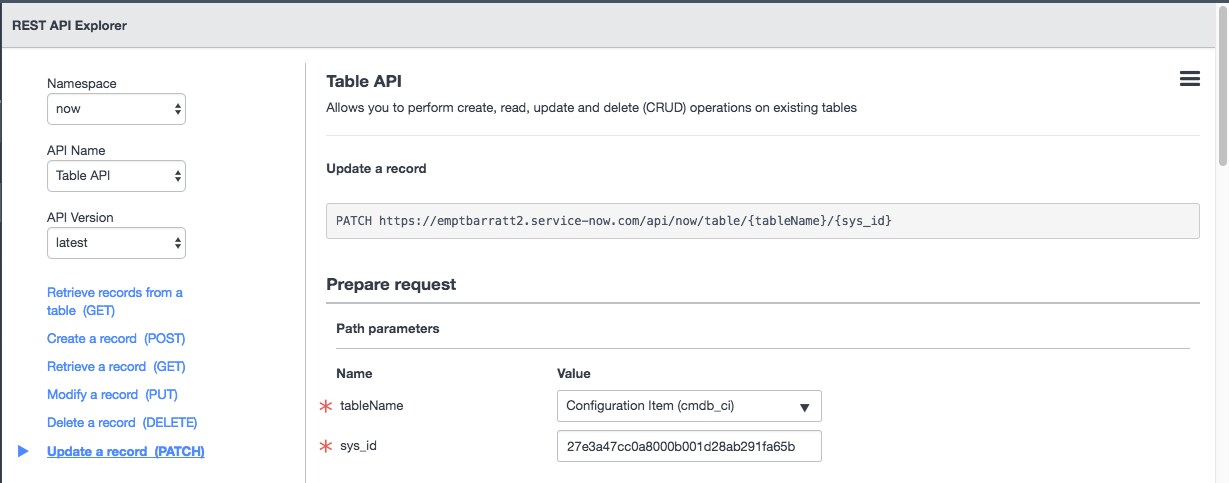Select Retrieve a record (GET)
Viewport: 1229px width, 483px height.
click(x=116, y=367)
